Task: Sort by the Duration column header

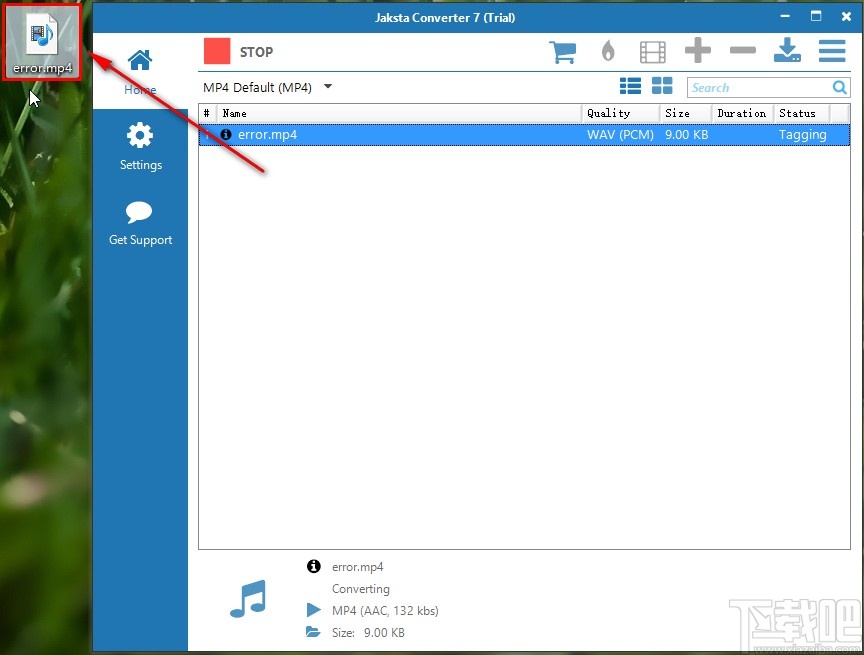Action: 742,113
